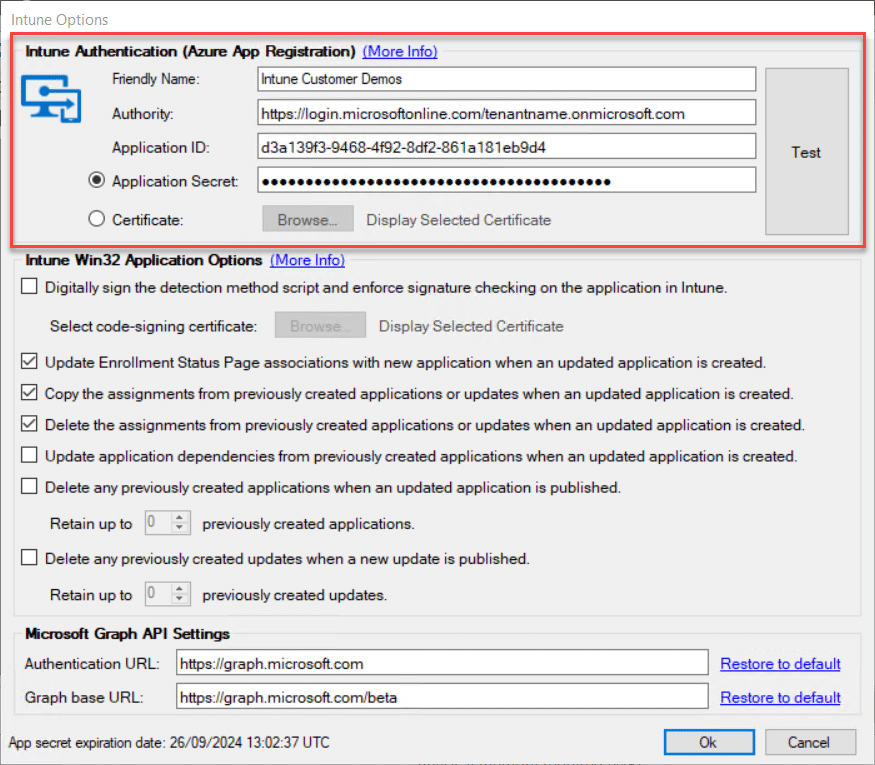Enable Update application dependencies checkbox
This screenshot has height=765, width=875.
click(x=29, y=456)
